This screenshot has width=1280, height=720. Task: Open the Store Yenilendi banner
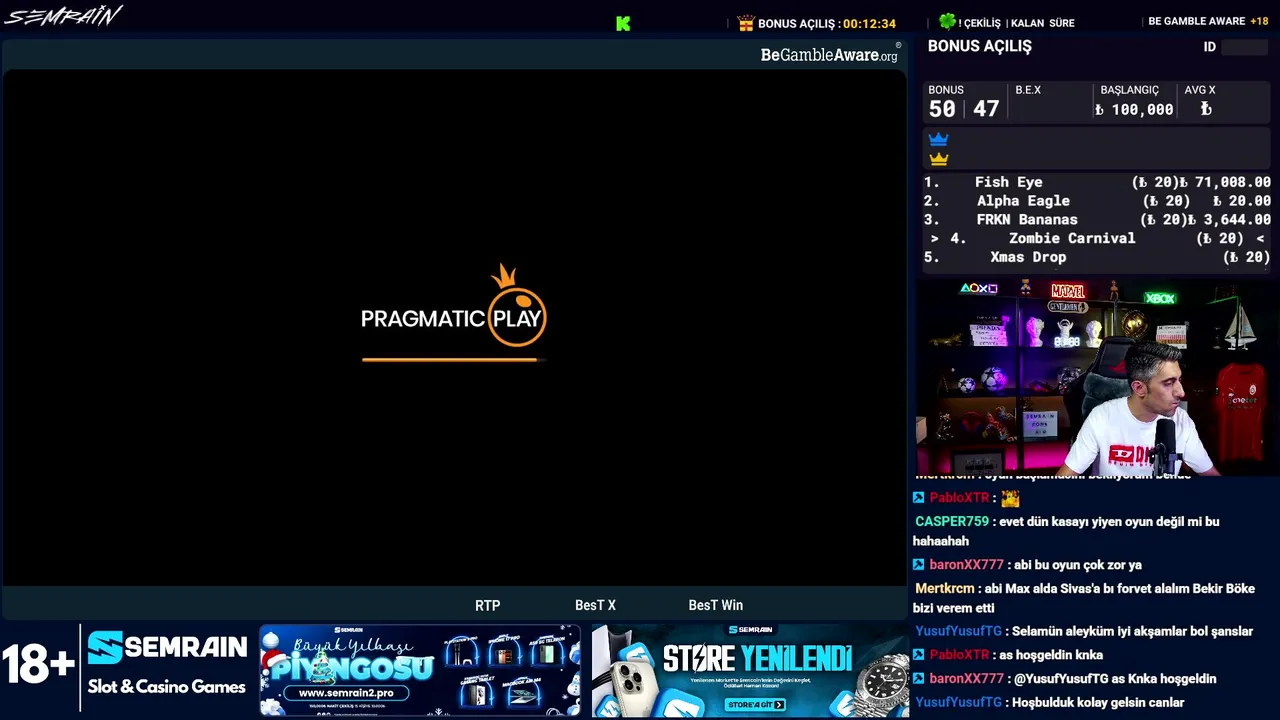(x=750, y=671)
